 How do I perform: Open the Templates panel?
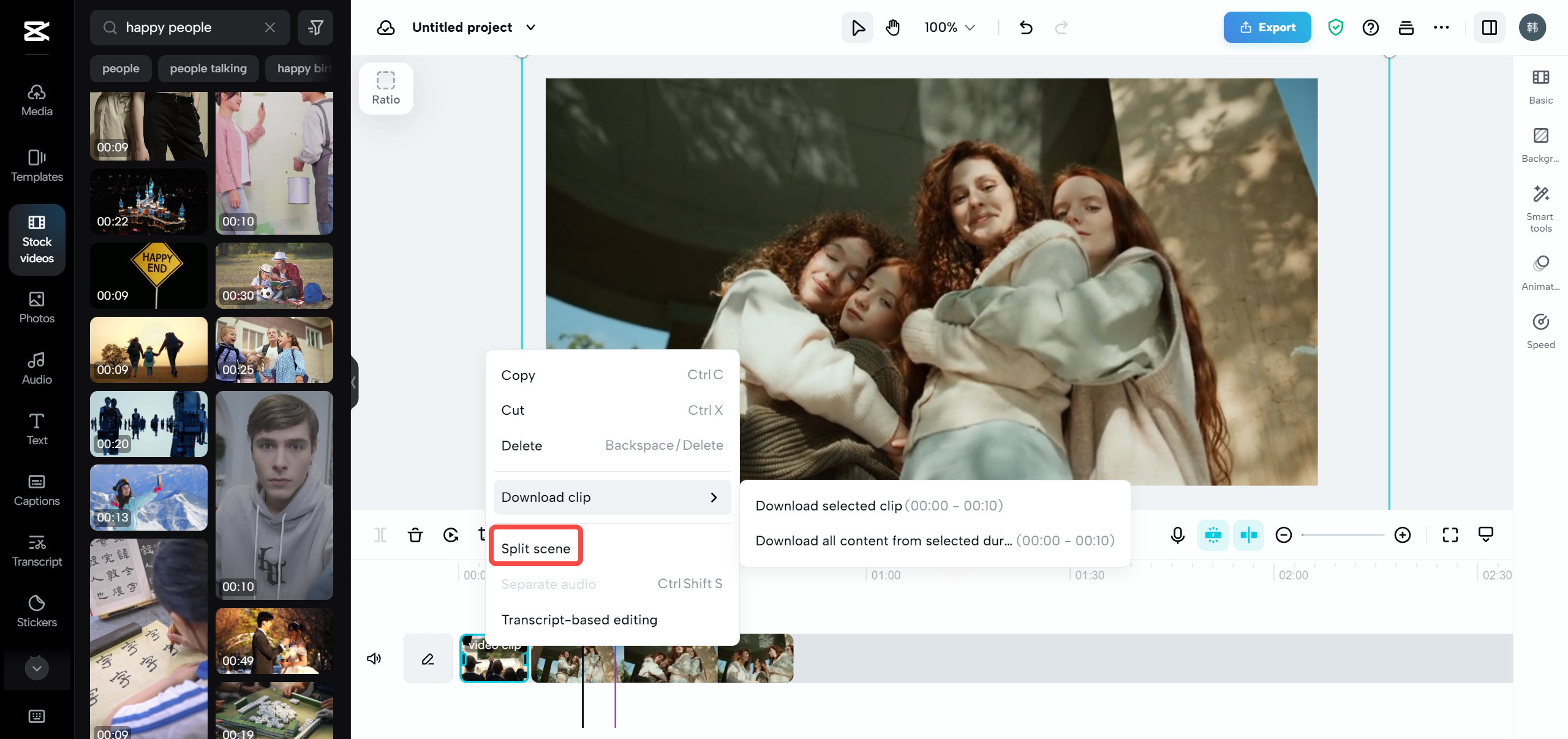(x=36, y=165)
